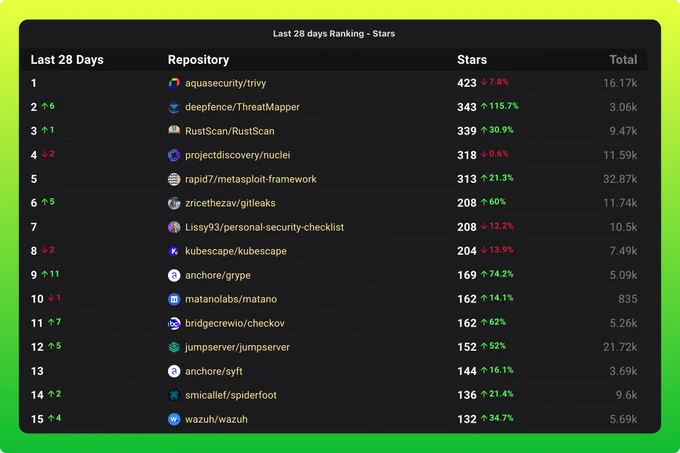The height and width of the screenshot is (453, 680).
Task: Open the projectdiscovery/nuclei repository link
Action: click(238, 155)
